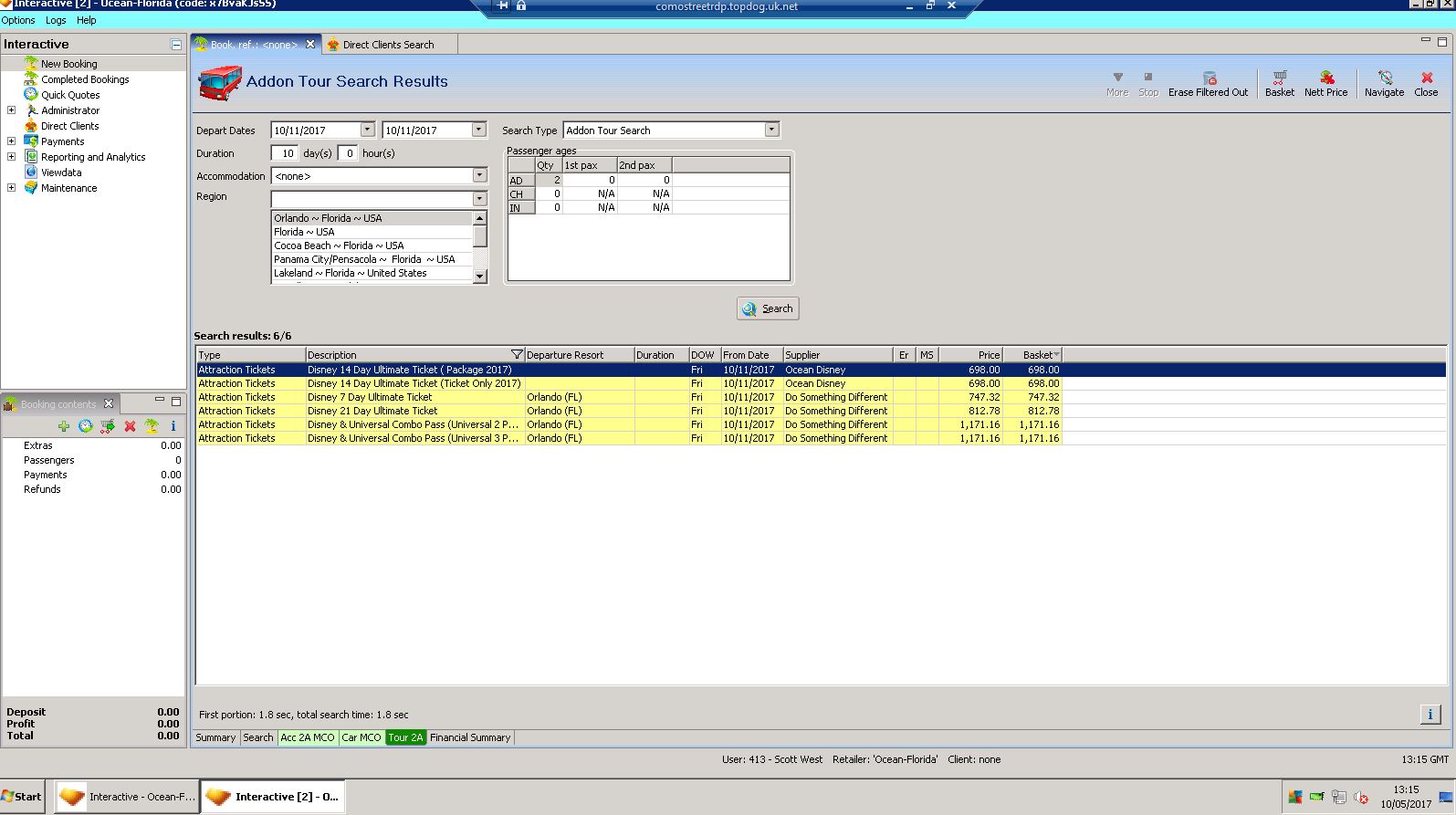Switch to the Tour 2A tab
Viewport: 1456px width, 815px height.
click(406, 737)
